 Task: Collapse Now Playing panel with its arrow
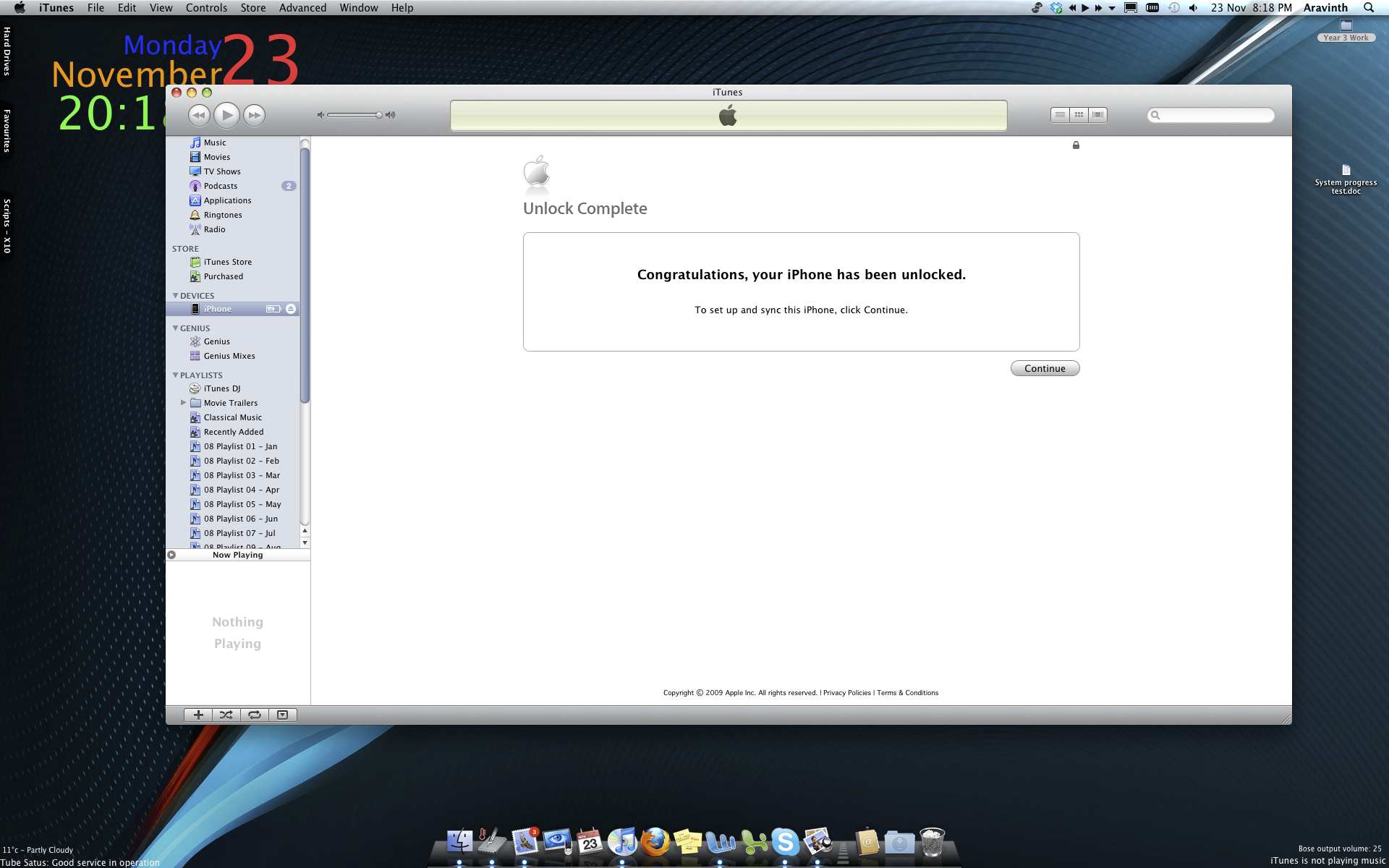[x=171, y=555]
